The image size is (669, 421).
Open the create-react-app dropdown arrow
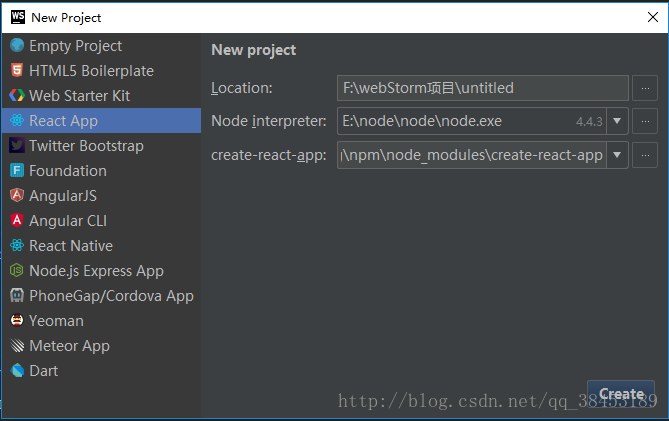pos(617,155)
